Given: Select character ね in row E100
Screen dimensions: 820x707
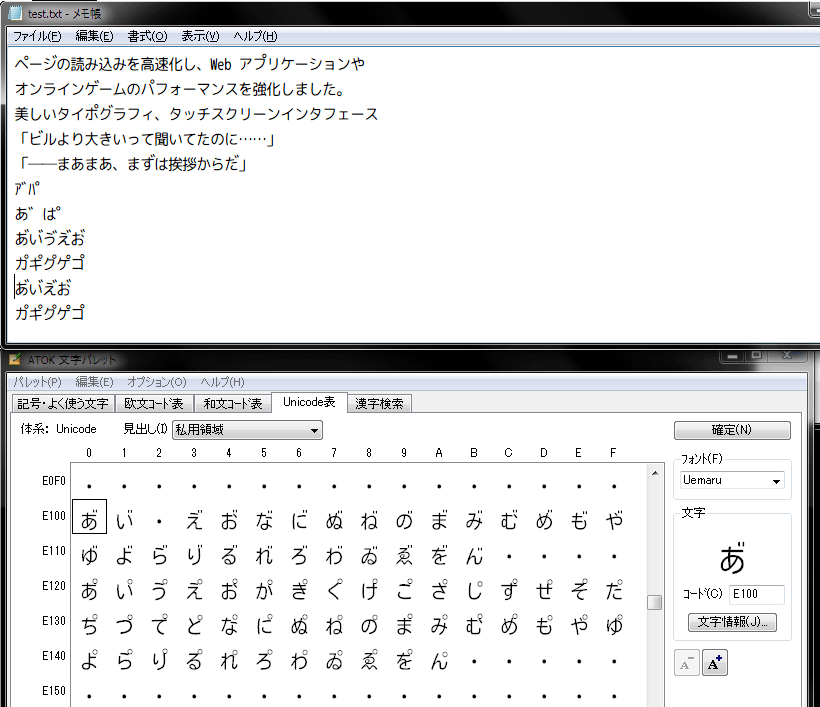Looking at the screenshot, I should [x=369, y=520].
